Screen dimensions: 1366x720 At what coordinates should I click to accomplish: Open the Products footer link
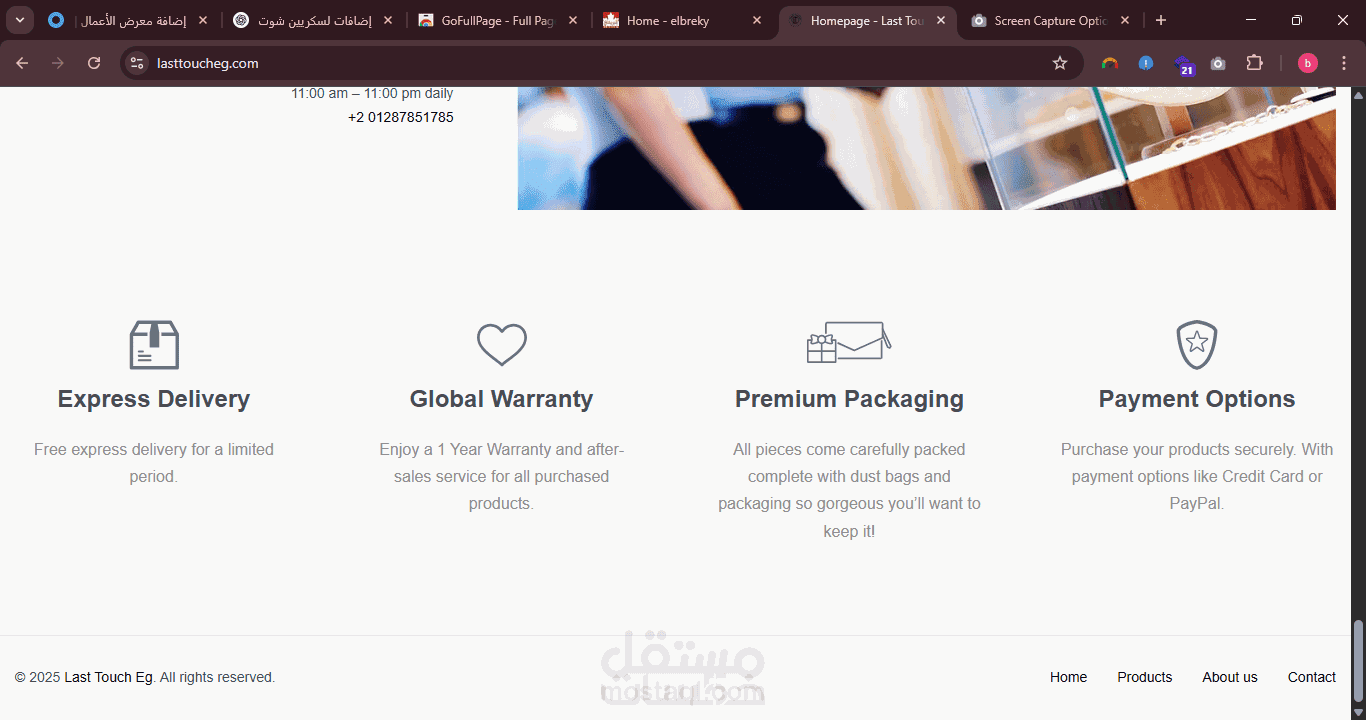[1145, 677]
